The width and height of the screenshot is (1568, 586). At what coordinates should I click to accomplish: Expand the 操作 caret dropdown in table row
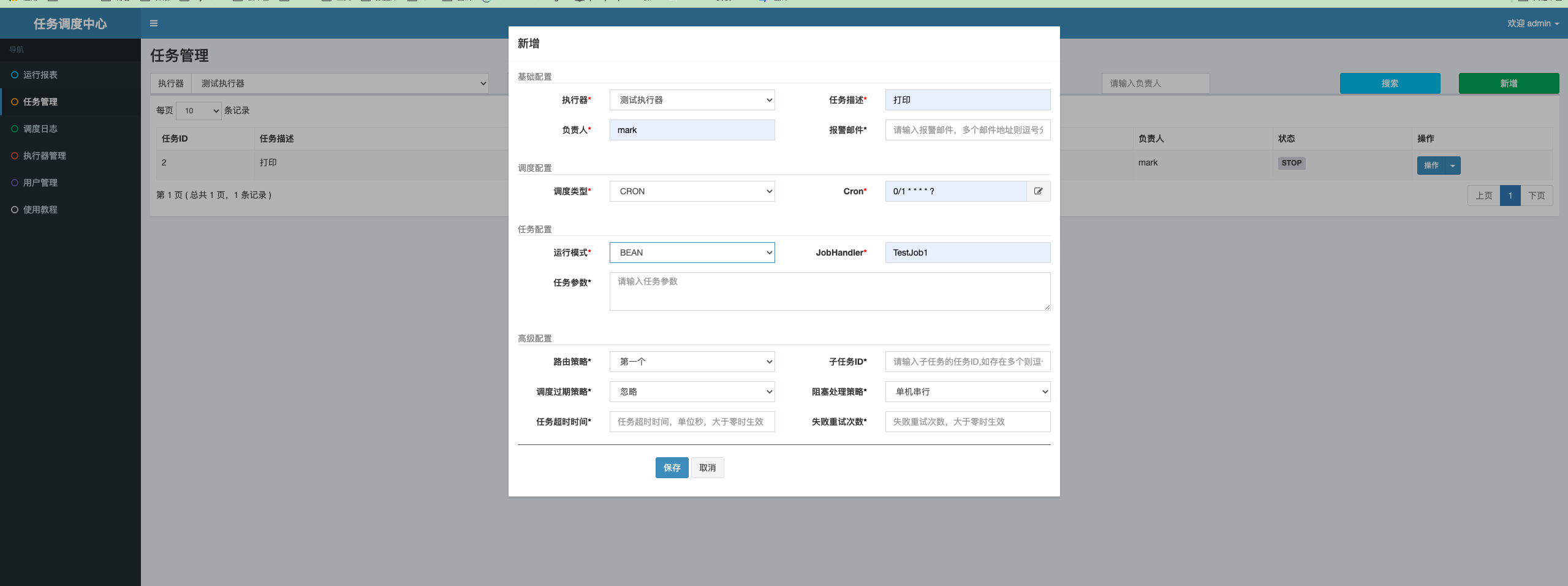click(1452, 166)
